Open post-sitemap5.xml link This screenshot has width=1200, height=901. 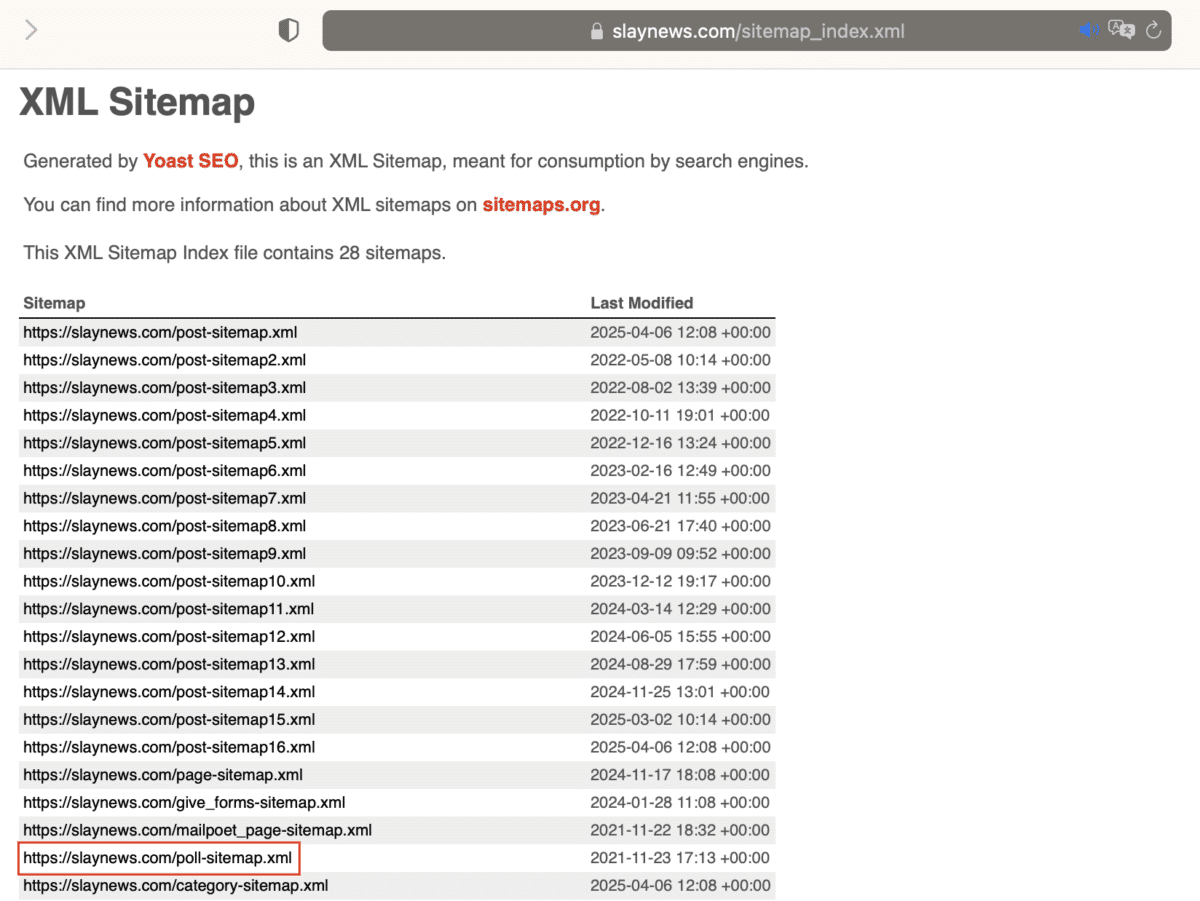point(165,443)
